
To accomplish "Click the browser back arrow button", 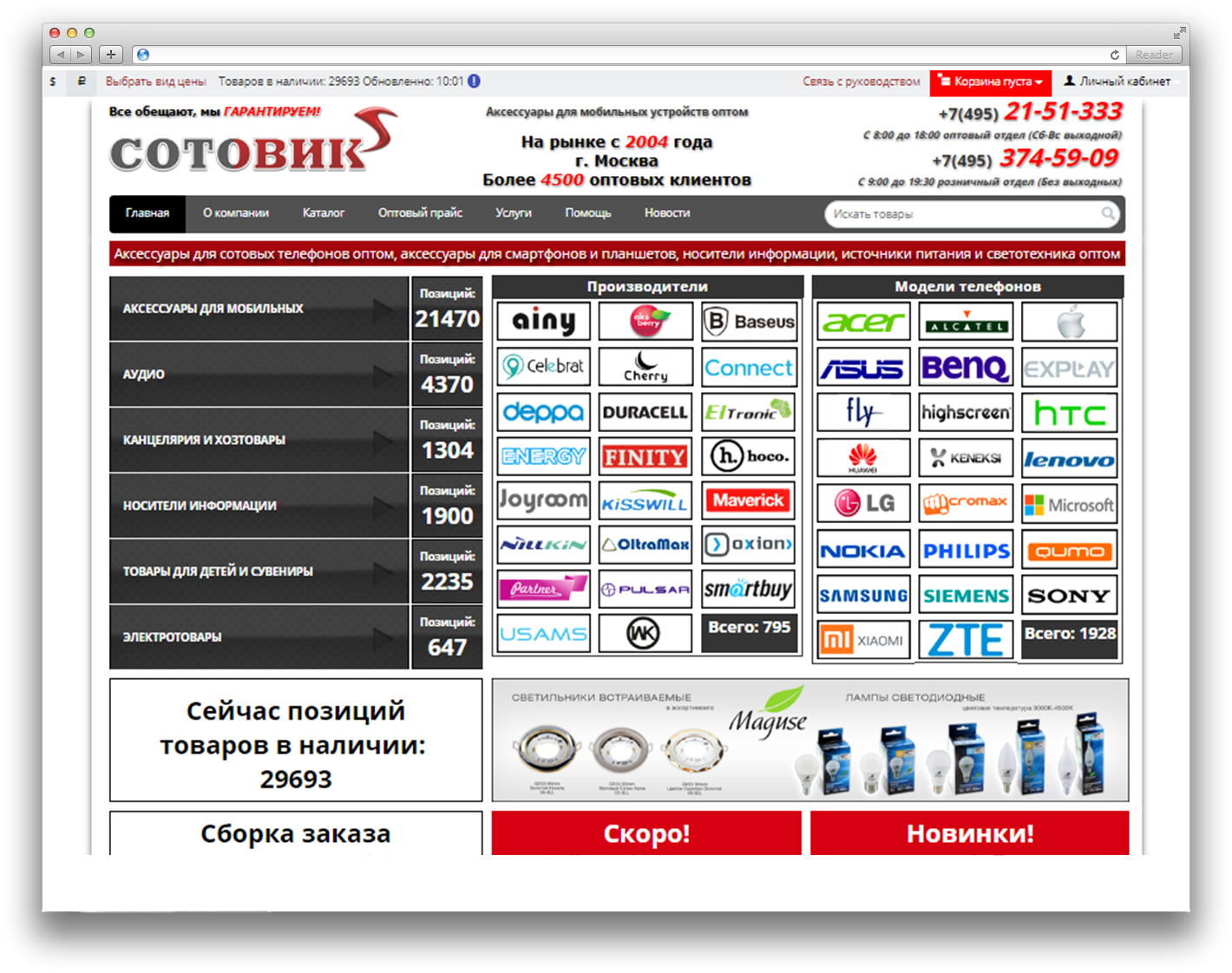I will click(x=60, y=55).
